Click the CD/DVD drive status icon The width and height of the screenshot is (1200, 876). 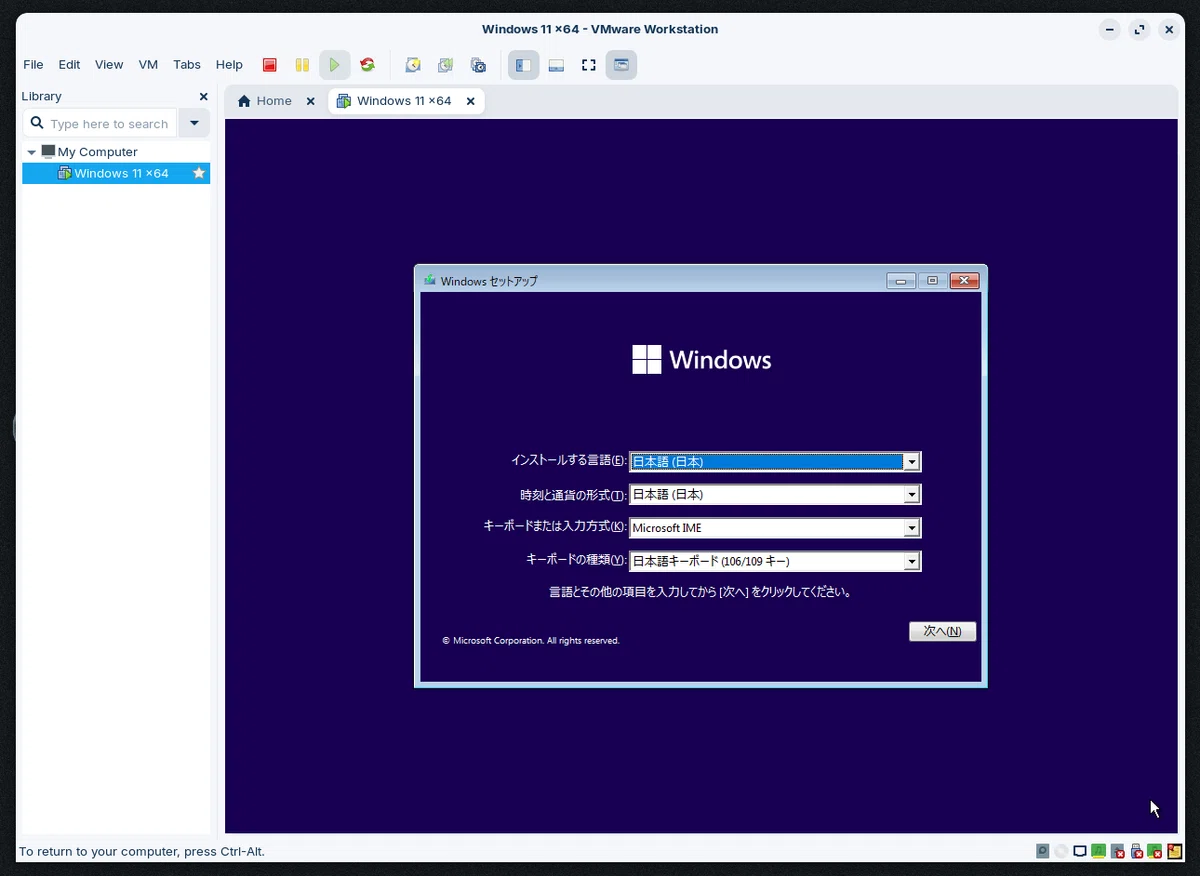(x=1061, y=851)
